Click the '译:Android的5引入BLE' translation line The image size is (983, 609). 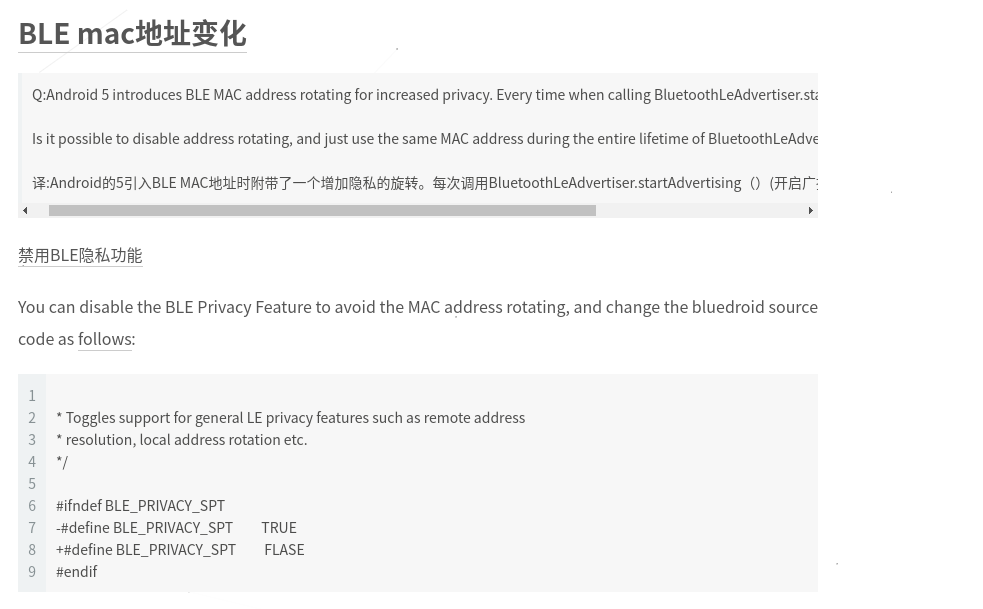[425, 183]
